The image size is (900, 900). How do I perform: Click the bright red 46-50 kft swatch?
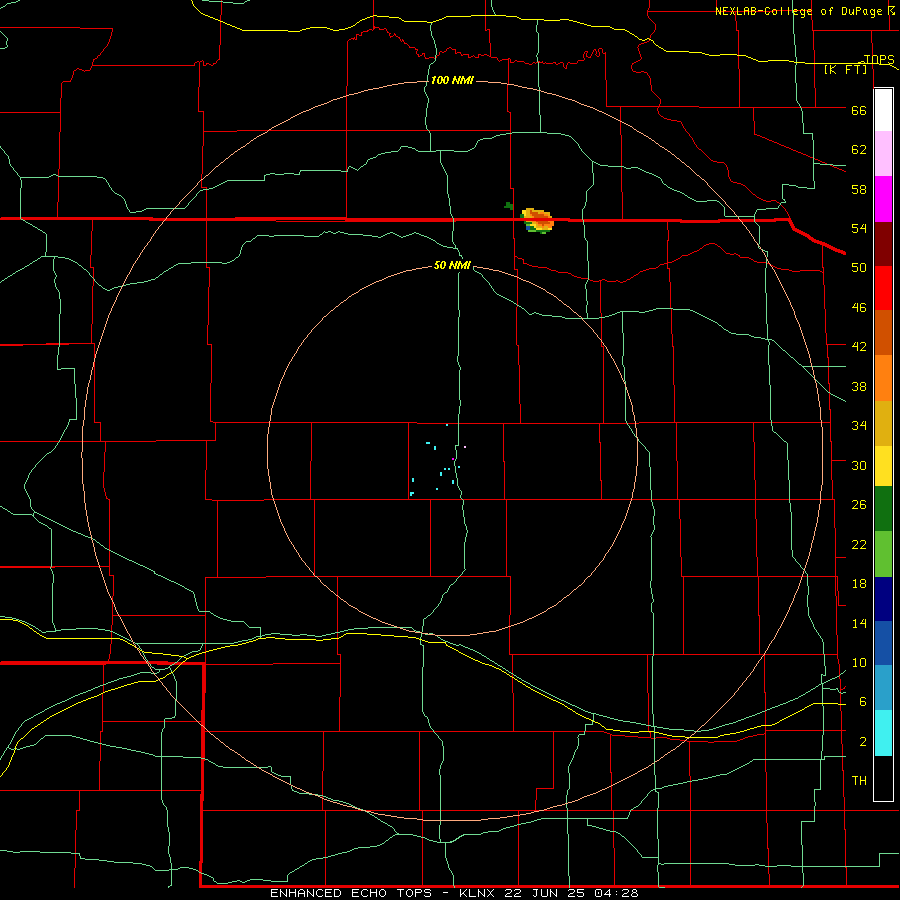883,288
